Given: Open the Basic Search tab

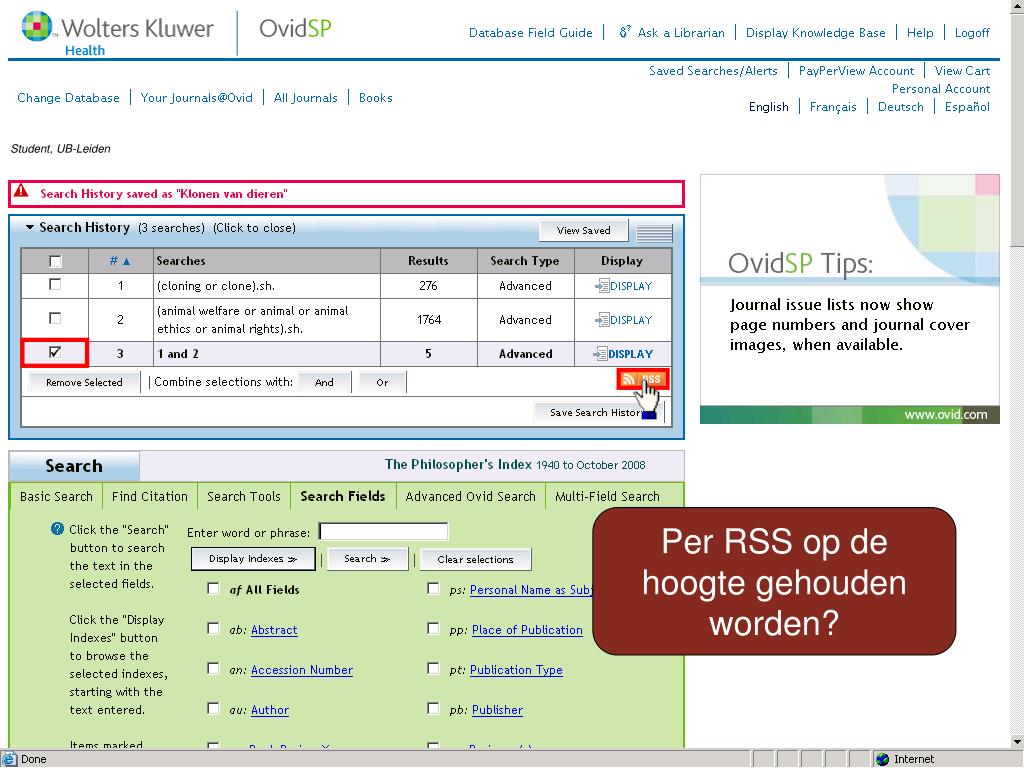Looking at the screenshot, I should 56,496.
